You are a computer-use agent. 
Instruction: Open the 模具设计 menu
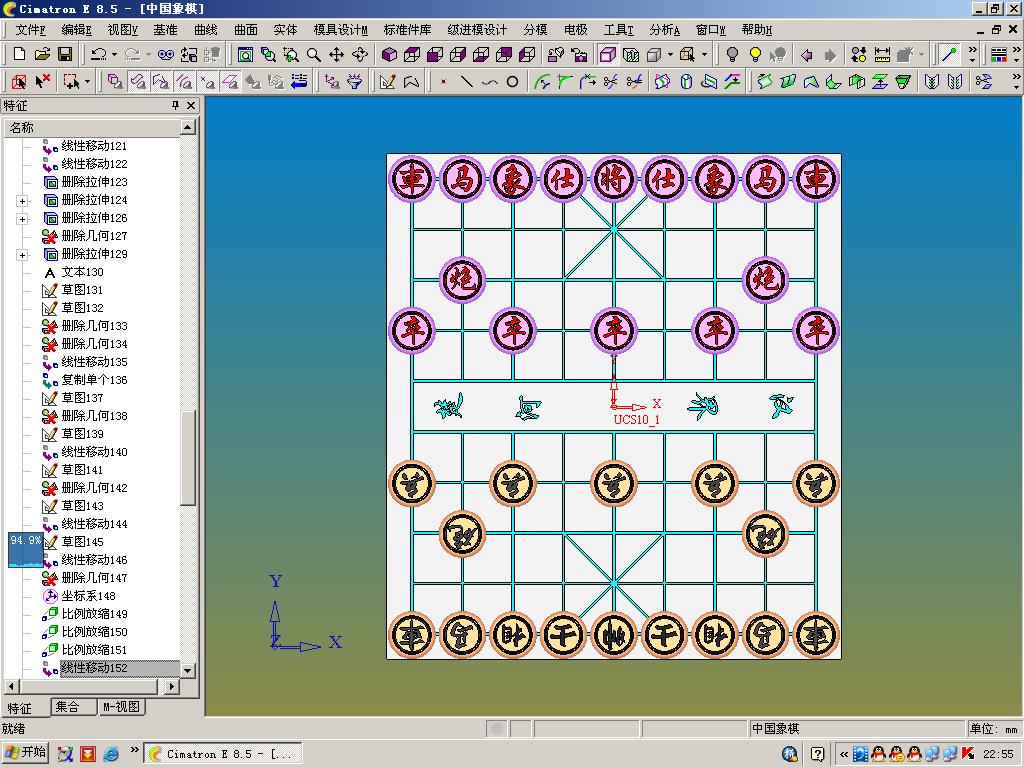click(x=340, y=30)
